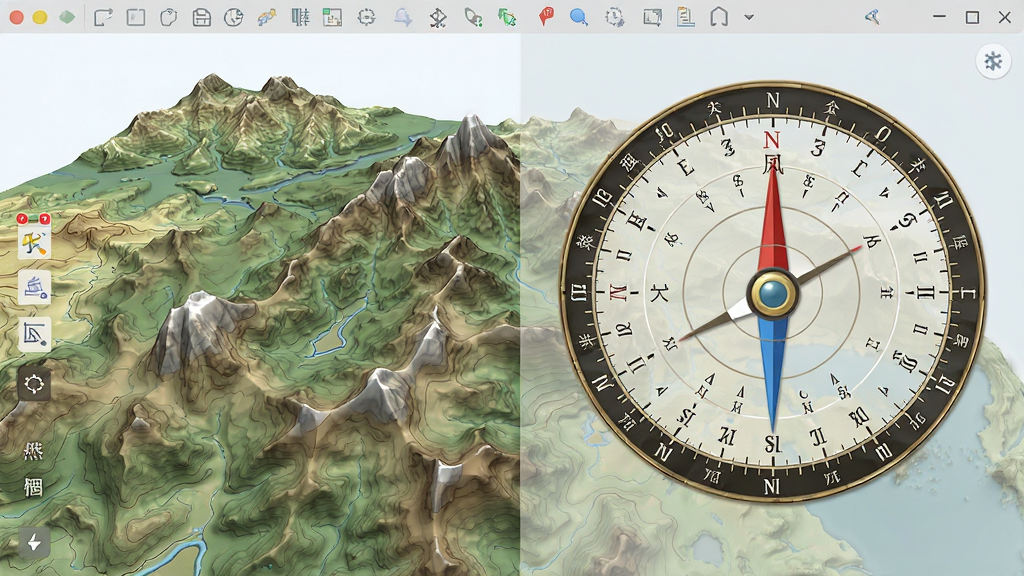Open the snowflake settings button near compass
The image size is (1024, 576).
[993, 61]
